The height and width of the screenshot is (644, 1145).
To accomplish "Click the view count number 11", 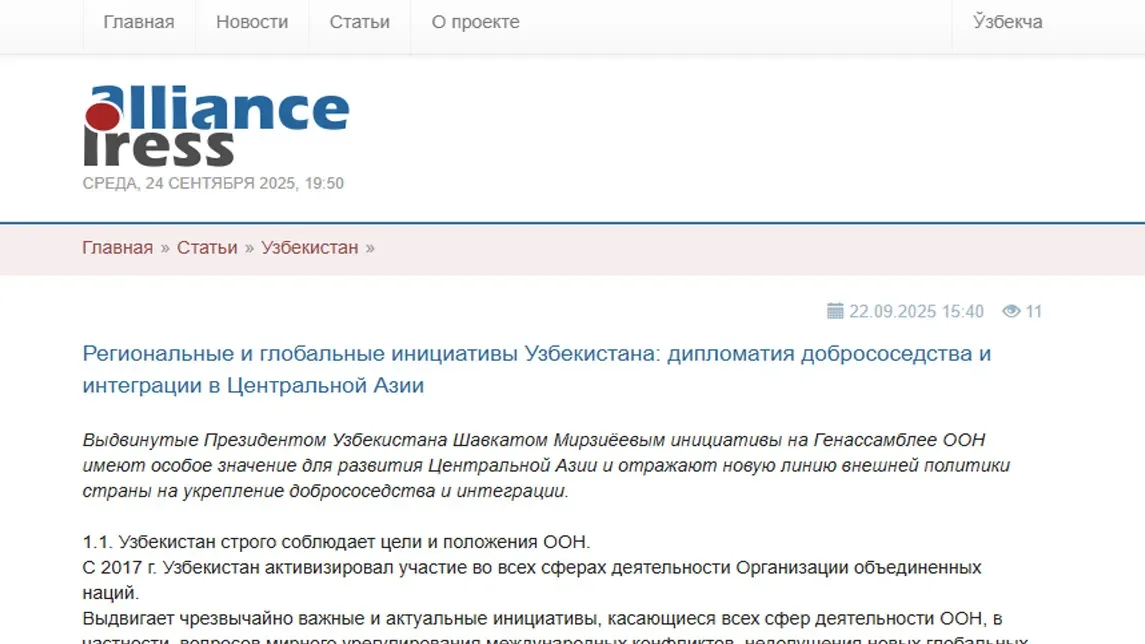I will tap(1034, 311).
